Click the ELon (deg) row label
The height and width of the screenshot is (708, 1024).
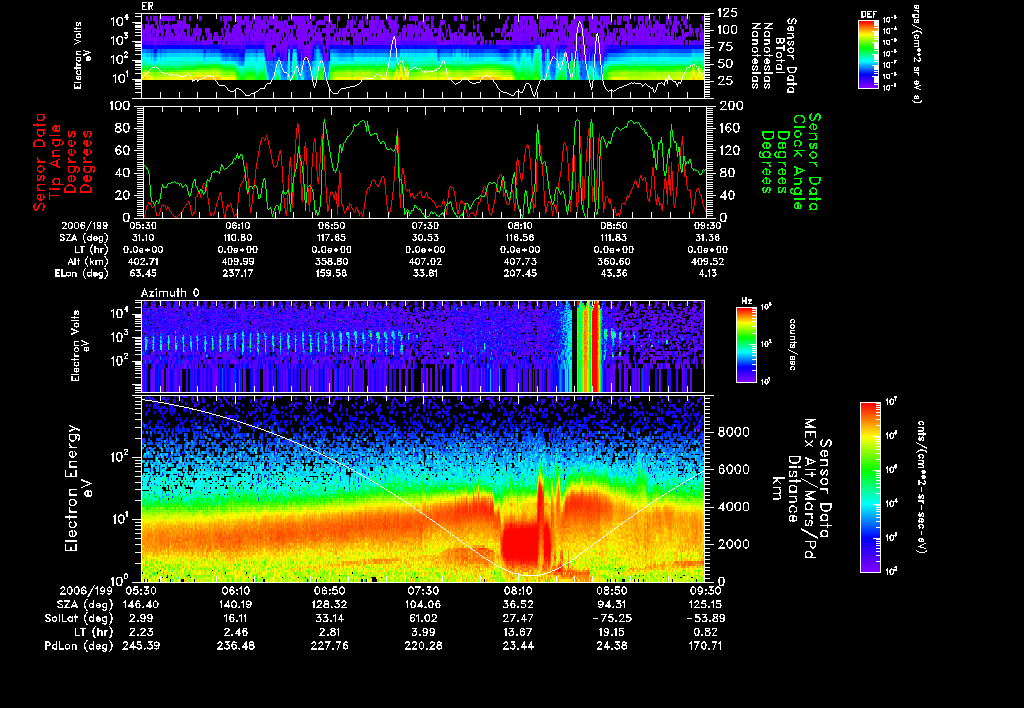(82, 273)
